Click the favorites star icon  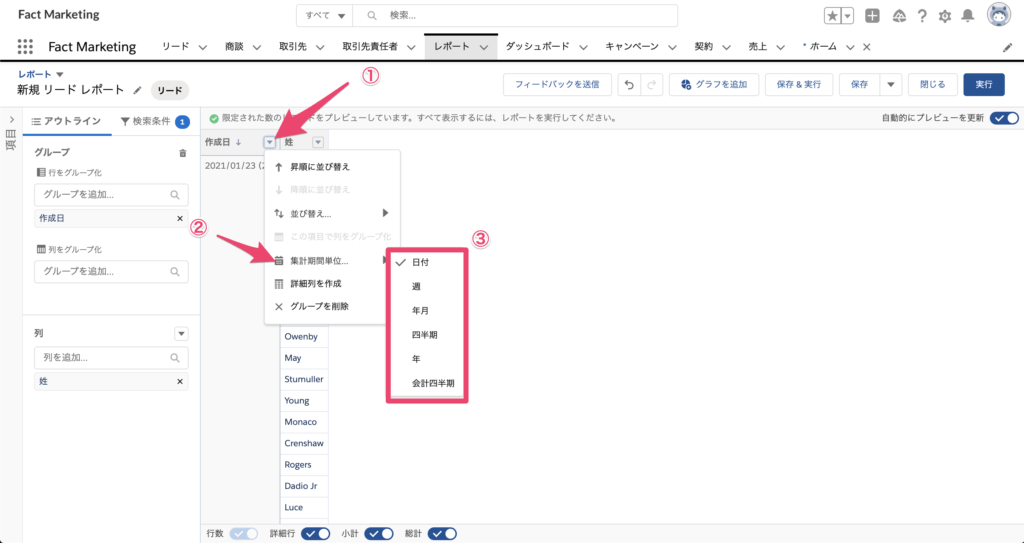tap(833, 16)
